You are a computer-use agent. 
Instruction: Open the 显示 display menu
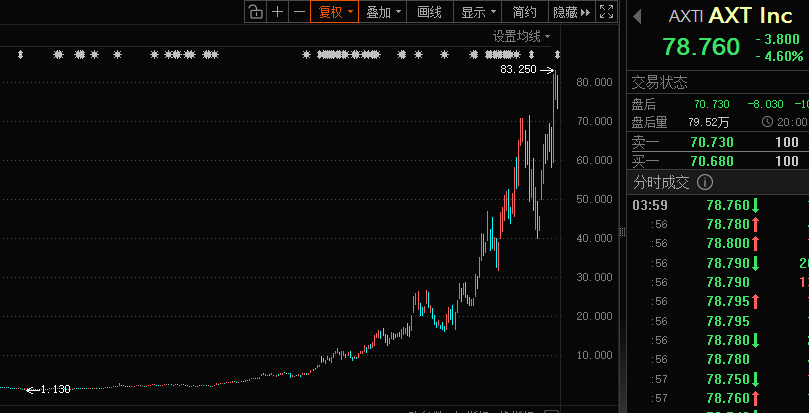(478, 12)
